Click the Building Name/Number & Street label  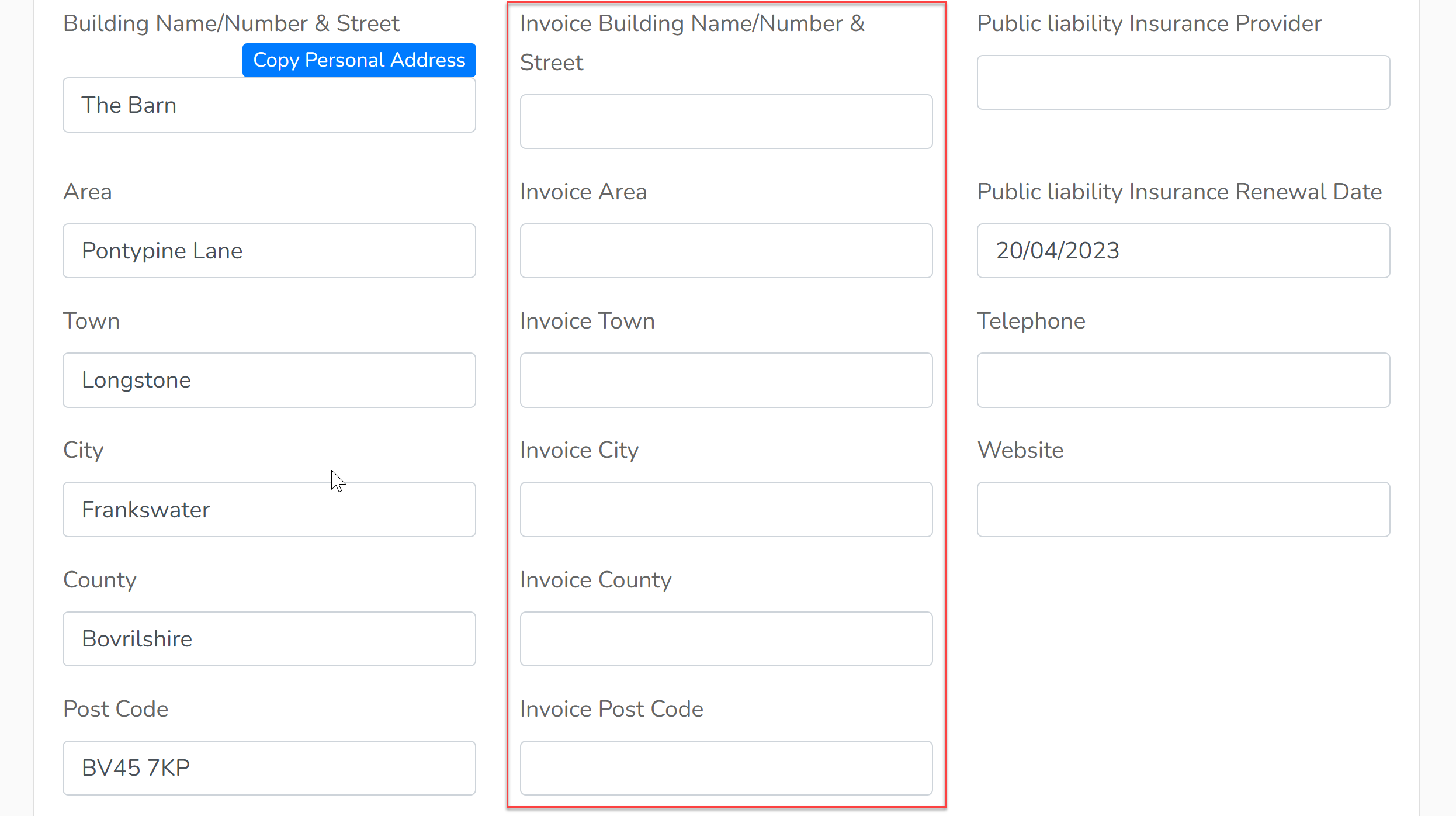[x=231, y=23]
